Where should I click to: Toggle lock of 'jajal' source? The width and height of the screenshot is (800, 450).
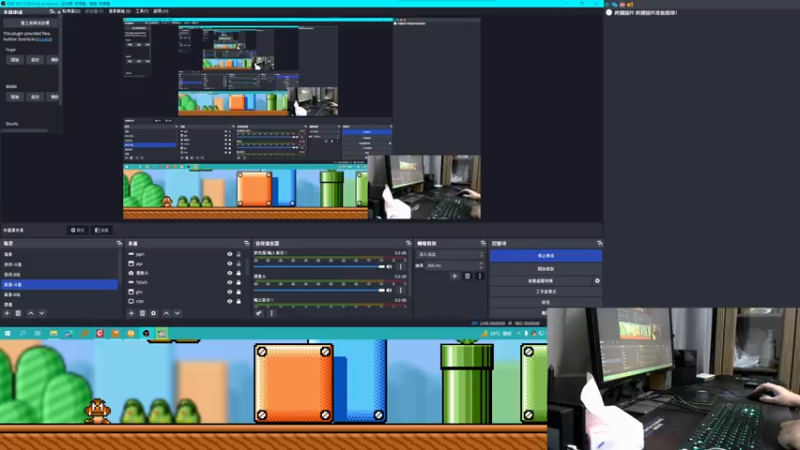(x=238, y=254)
